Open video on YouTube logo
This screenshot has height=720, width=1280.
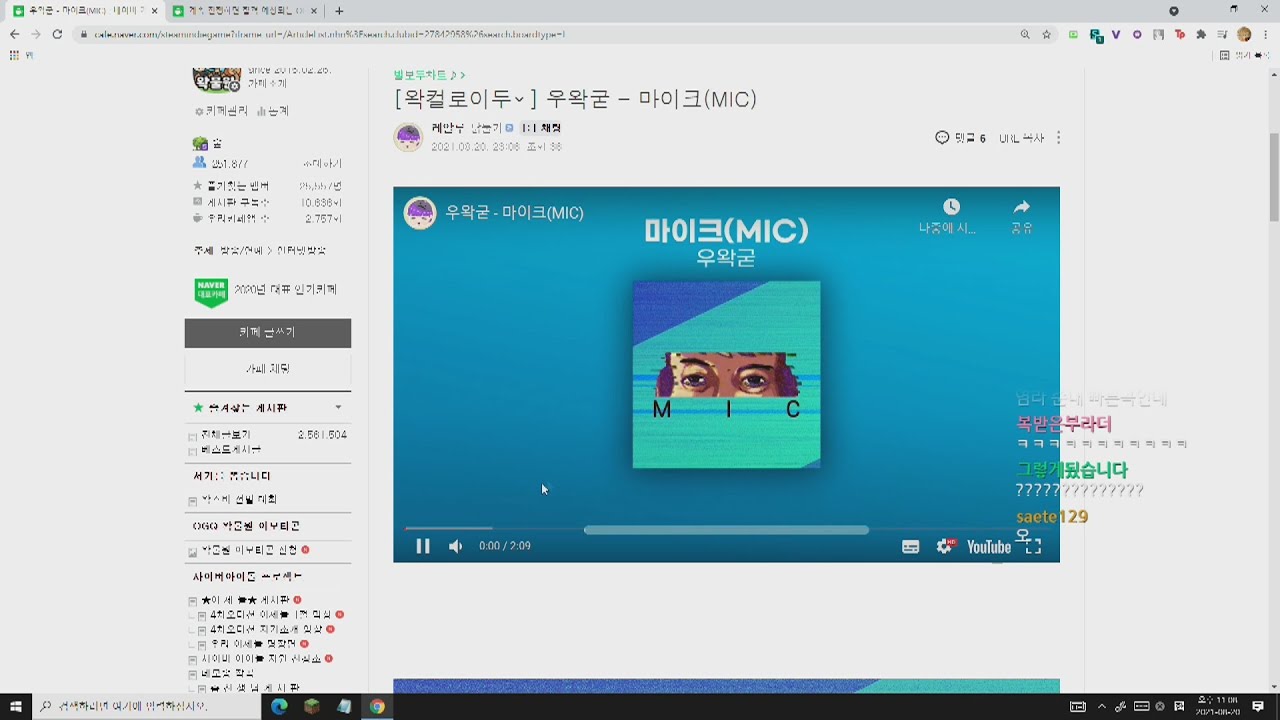click(x=989, y=547)
